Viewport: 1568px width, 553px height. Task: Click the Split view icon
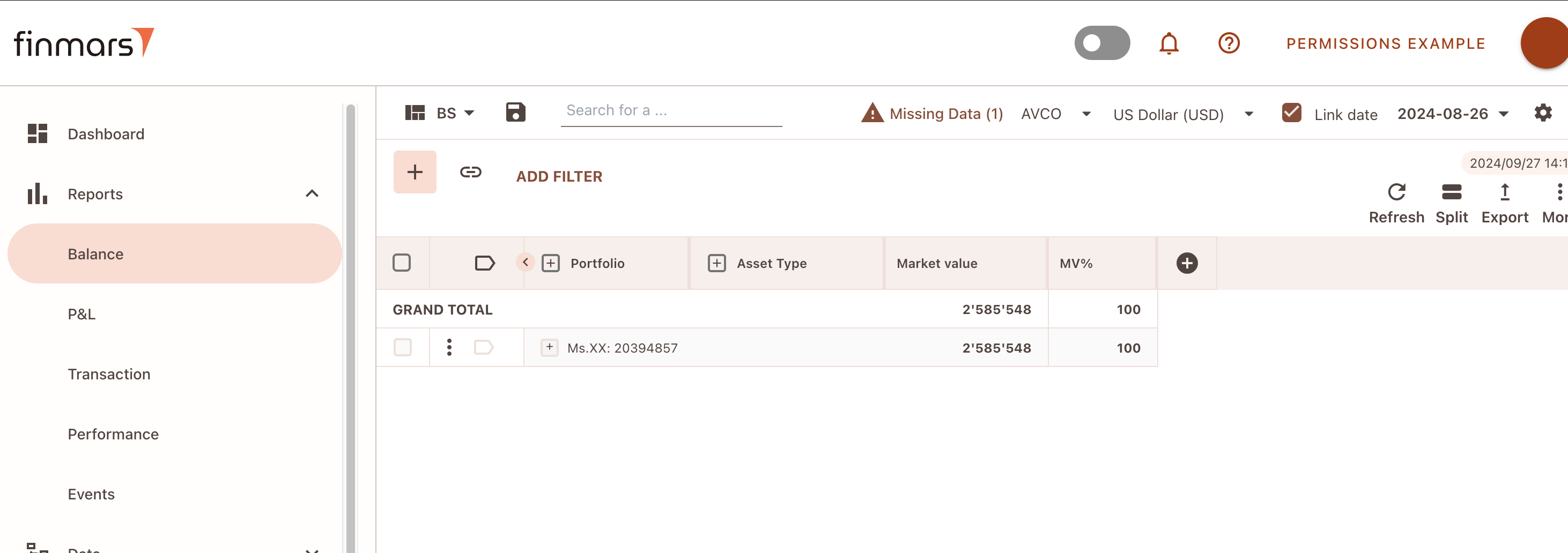pos(1451,192)
